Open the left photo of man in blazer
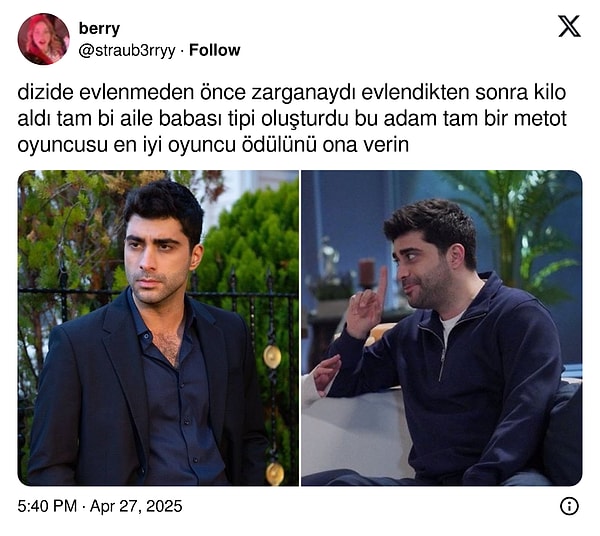 coord(158,328)
